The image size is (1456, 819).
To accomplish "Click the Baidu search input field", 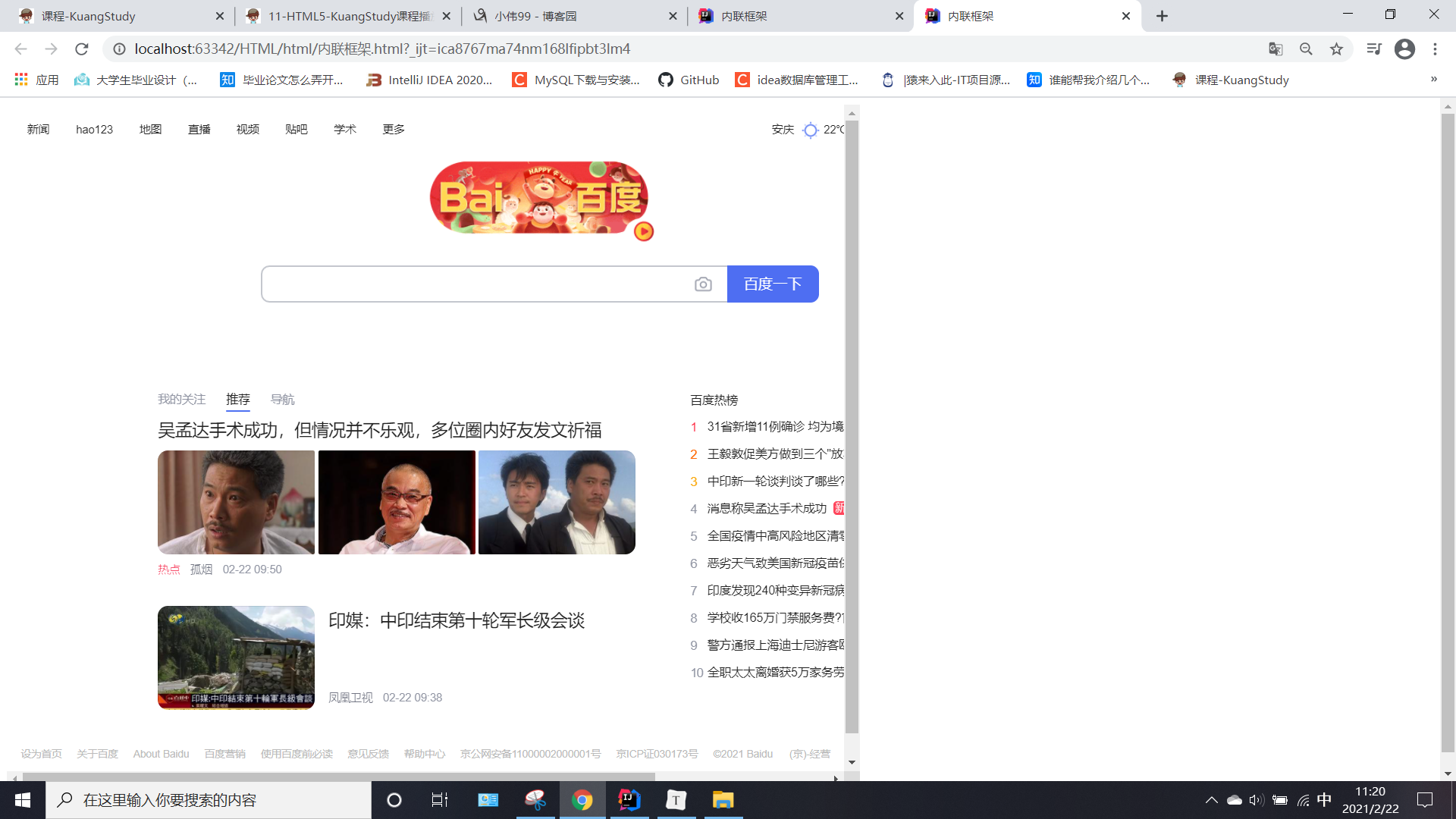I will (x=478, y=284).
